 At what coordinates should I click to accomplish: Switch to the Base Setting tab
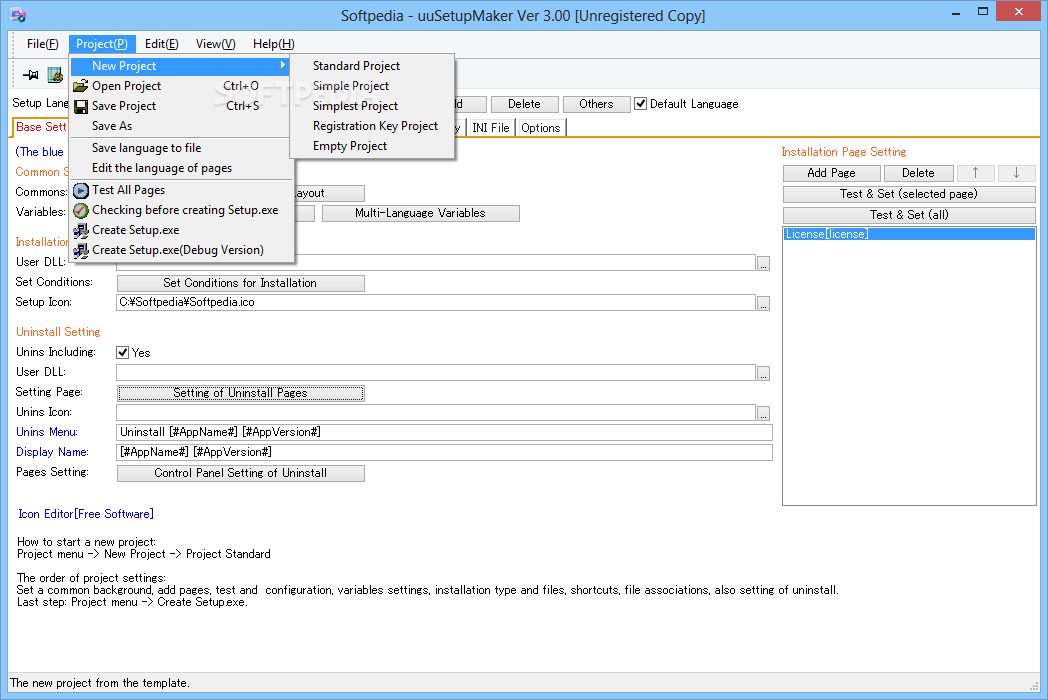click(41, 127)
